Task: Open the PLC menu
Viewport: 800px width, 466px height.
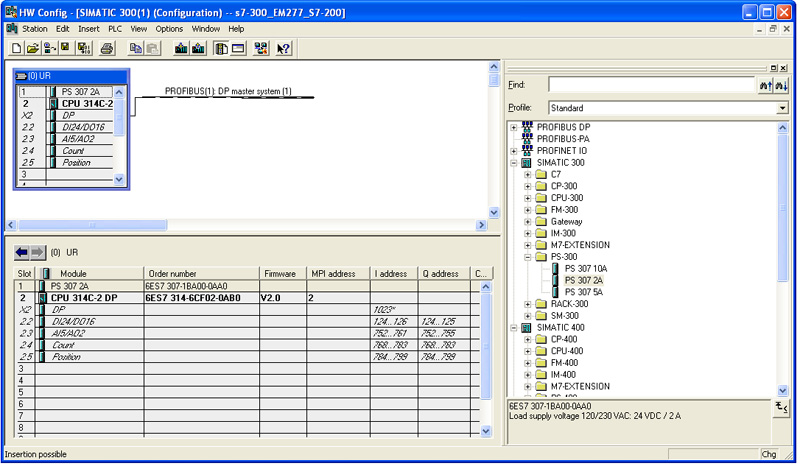Action: pyautogui.click(x=115, y=29)
